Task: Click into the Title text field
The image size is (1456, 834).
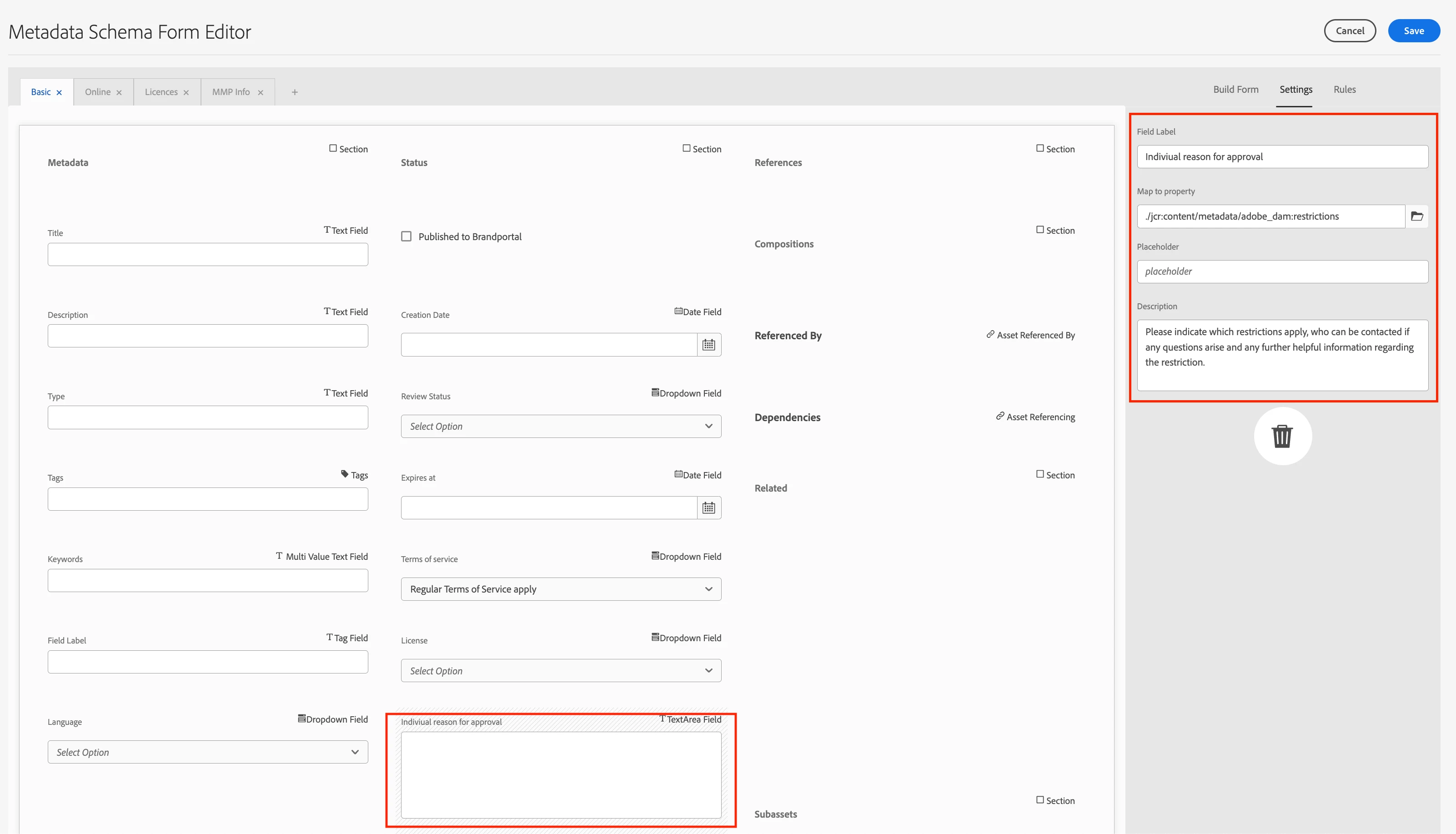Action: tap(207, 254)
